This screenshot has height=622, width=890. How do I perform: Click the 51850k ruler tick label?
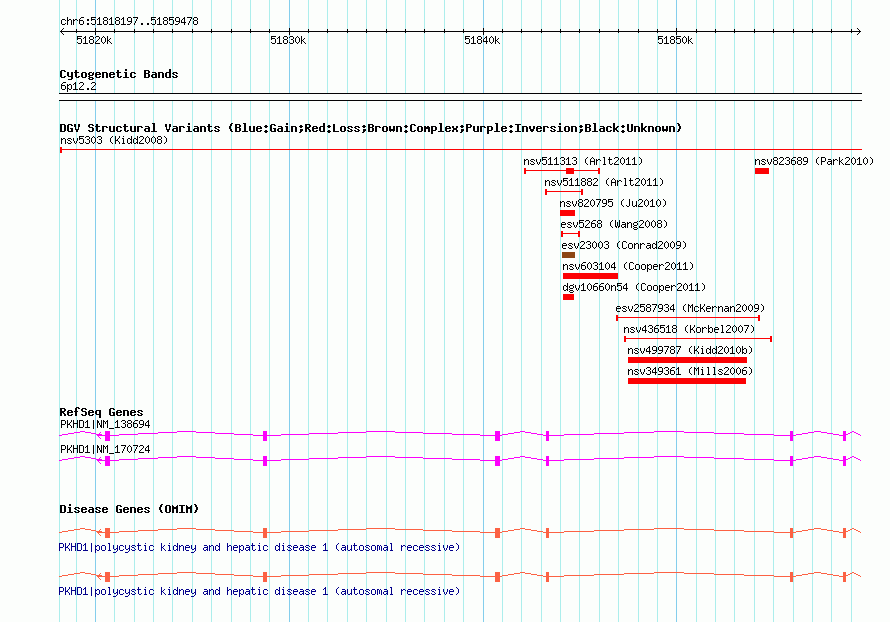click(x=675, y=40)
